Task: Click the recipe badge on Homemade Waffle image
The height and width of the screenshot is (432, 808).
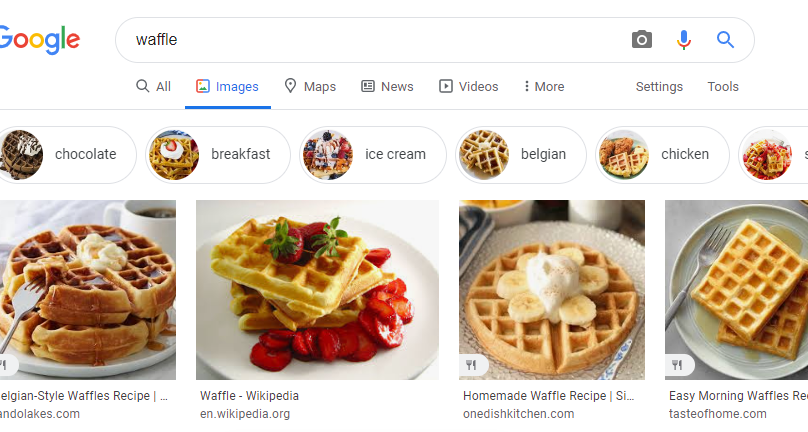Action: pos(472,365)
